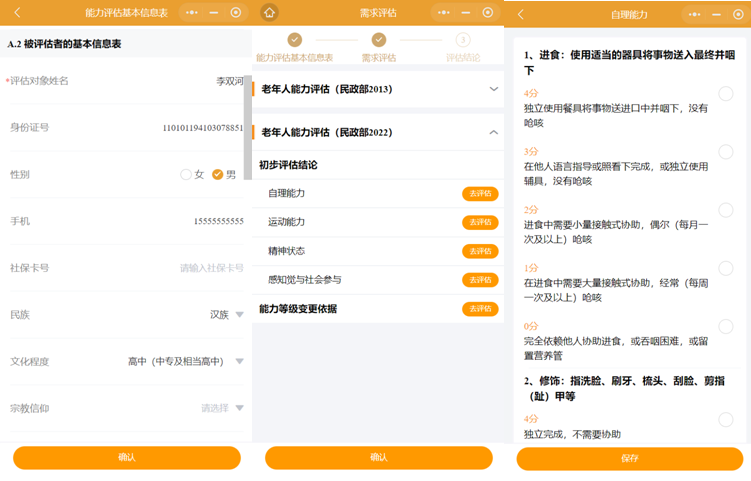Click the step 3 circle above 评估结论
Viewport: 751px width, 481px height.
click(x=462, y=40)
